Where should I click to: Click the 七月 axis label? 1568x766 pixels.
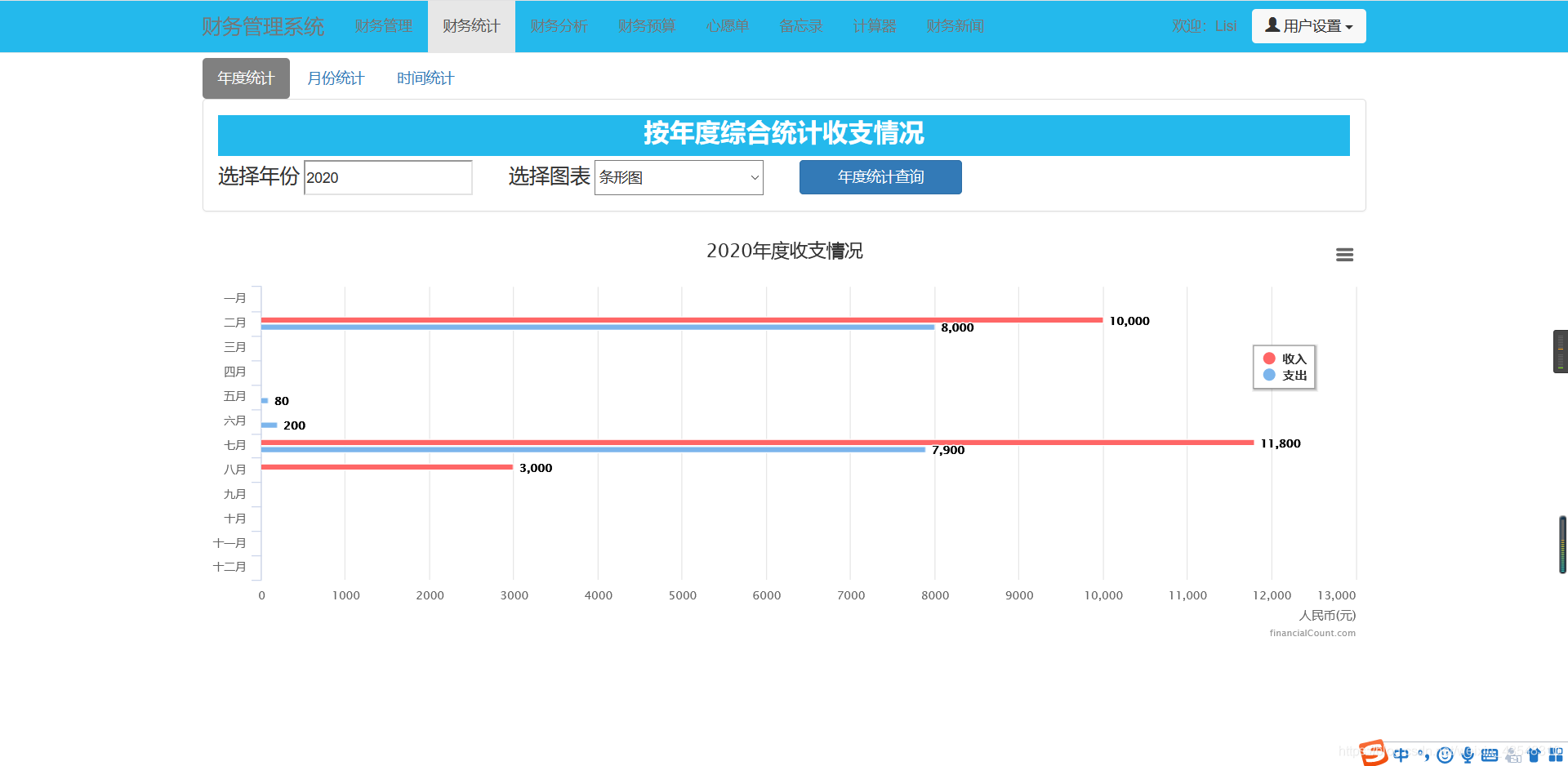[235, 445]
